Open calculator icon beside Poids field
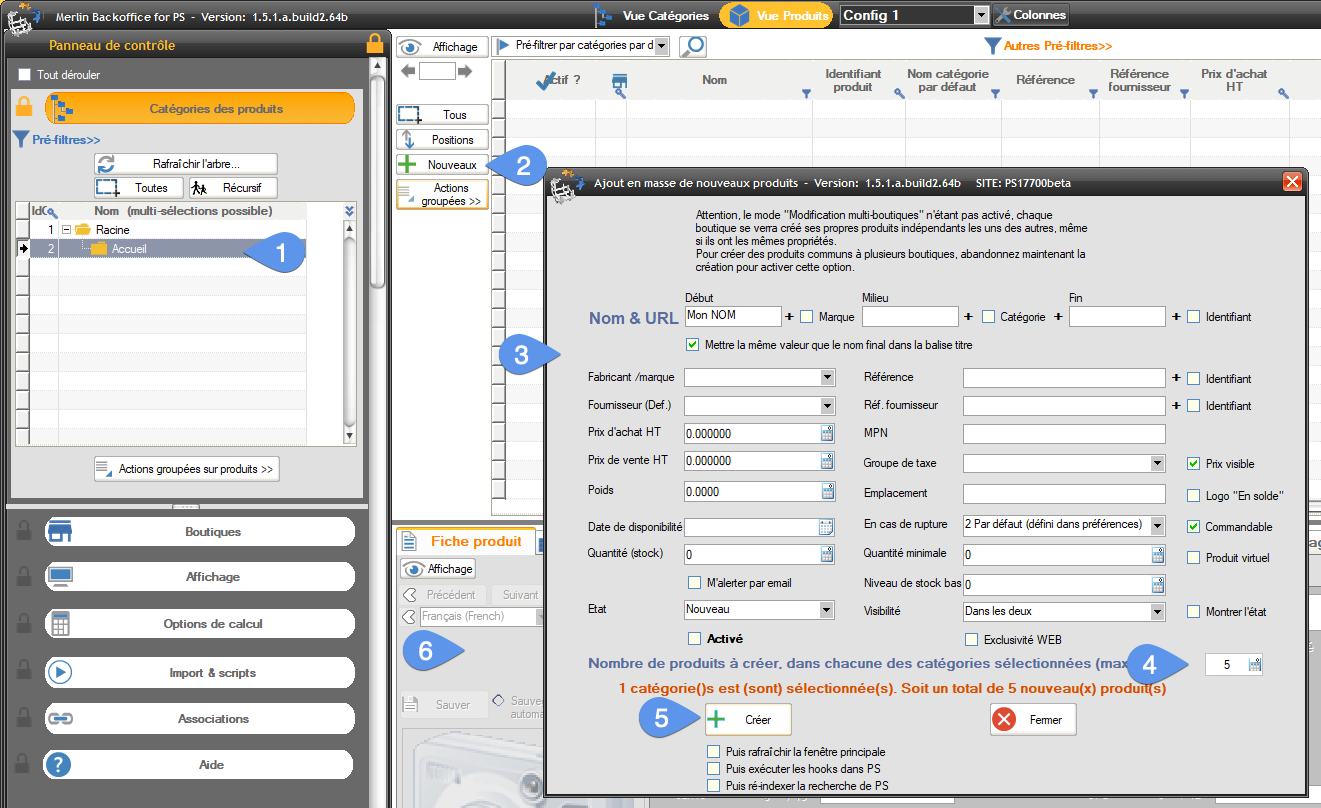1321x808 pixels. click(x=827, y=491)
